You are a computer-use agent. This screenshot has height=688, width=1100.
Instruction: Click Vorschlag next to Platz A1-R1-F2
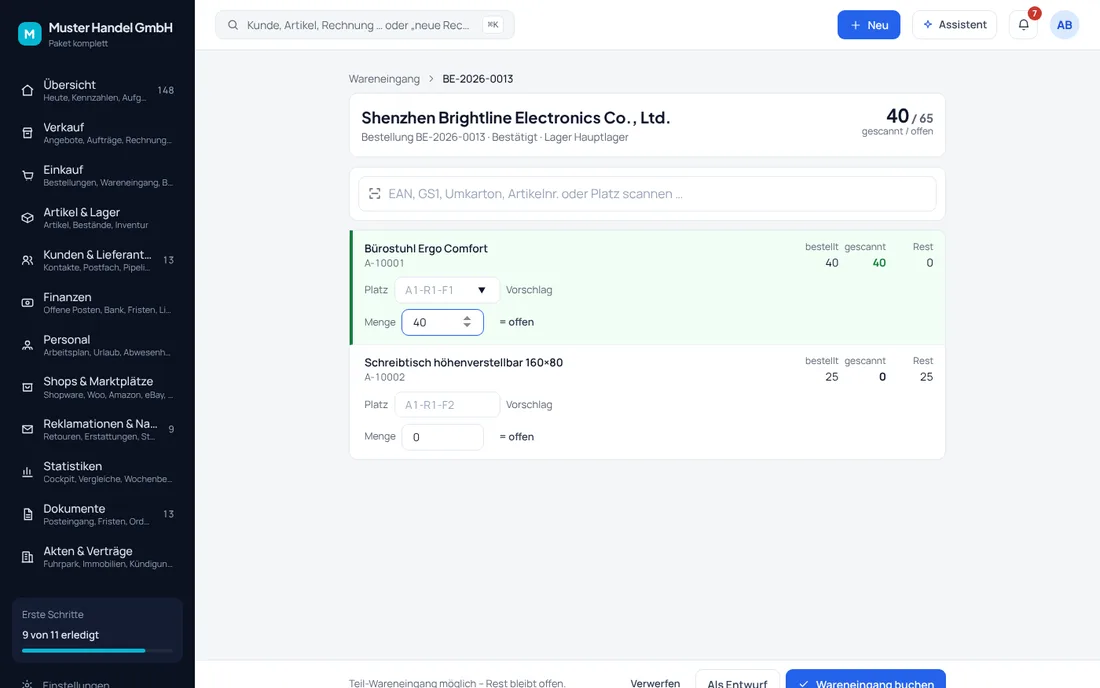coord(529,405)
